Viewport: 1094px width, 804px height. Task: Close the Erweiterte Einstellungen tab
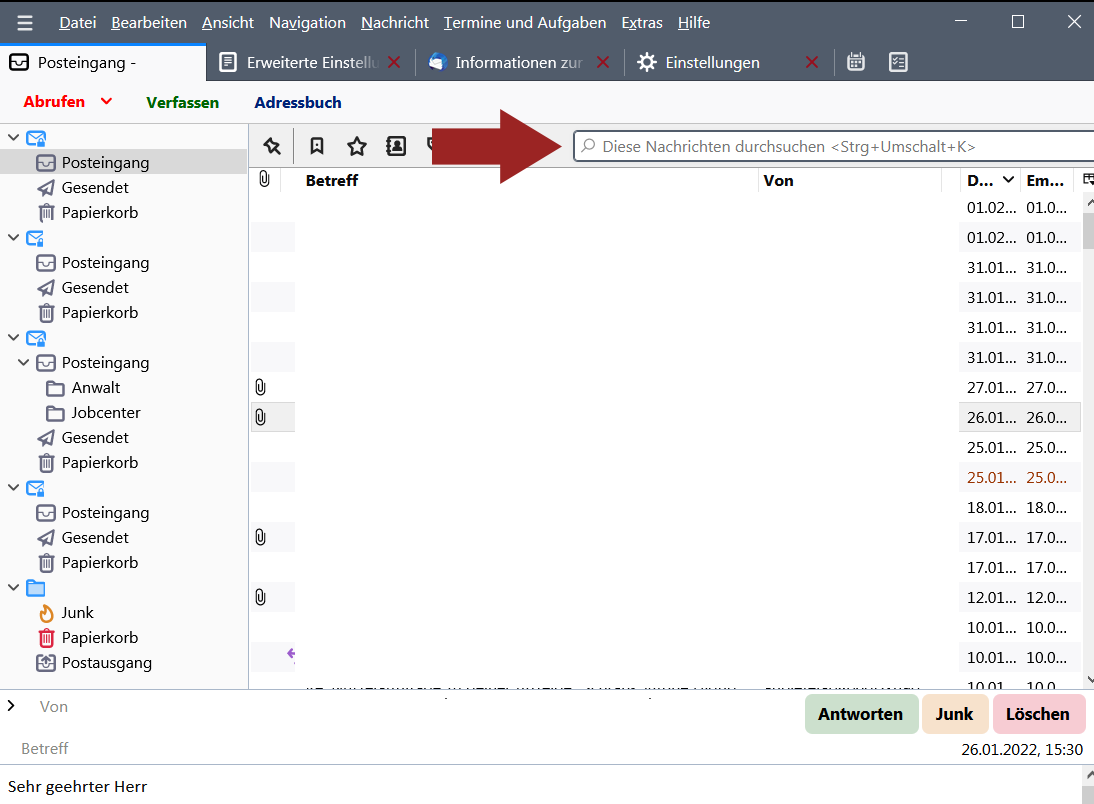coord(394,62)
